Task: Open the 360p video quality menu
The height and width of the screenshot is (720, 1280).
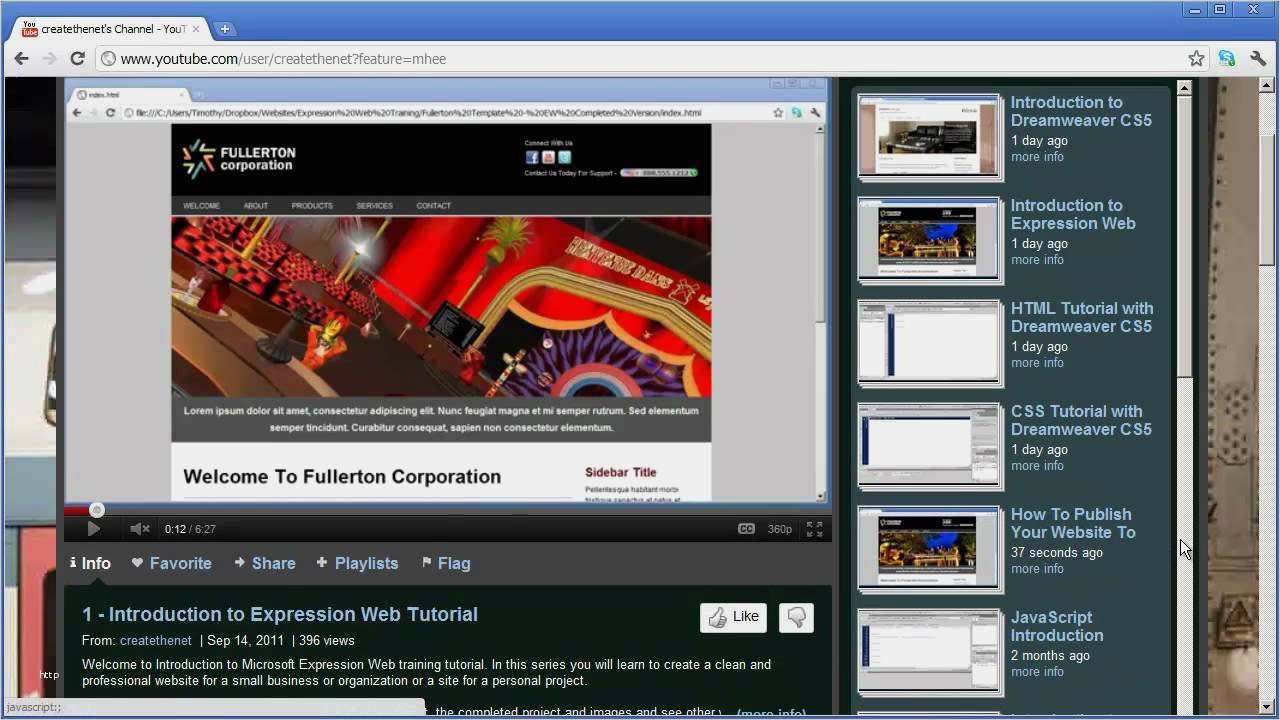Action: (779, 529)
